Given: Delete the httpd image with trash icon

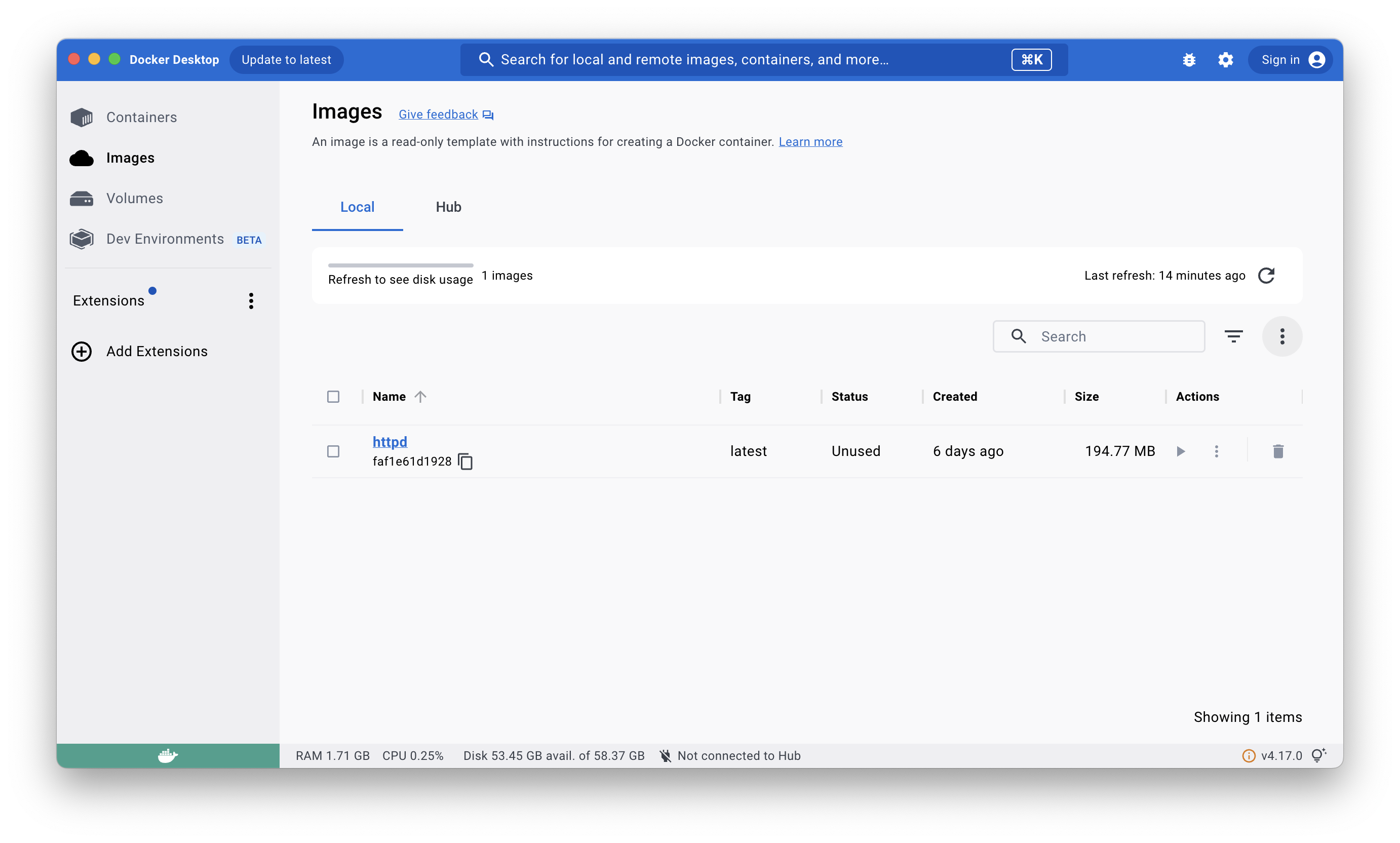Looking at the screenshot, I should pyautogui.click(x=1278, y=451).
